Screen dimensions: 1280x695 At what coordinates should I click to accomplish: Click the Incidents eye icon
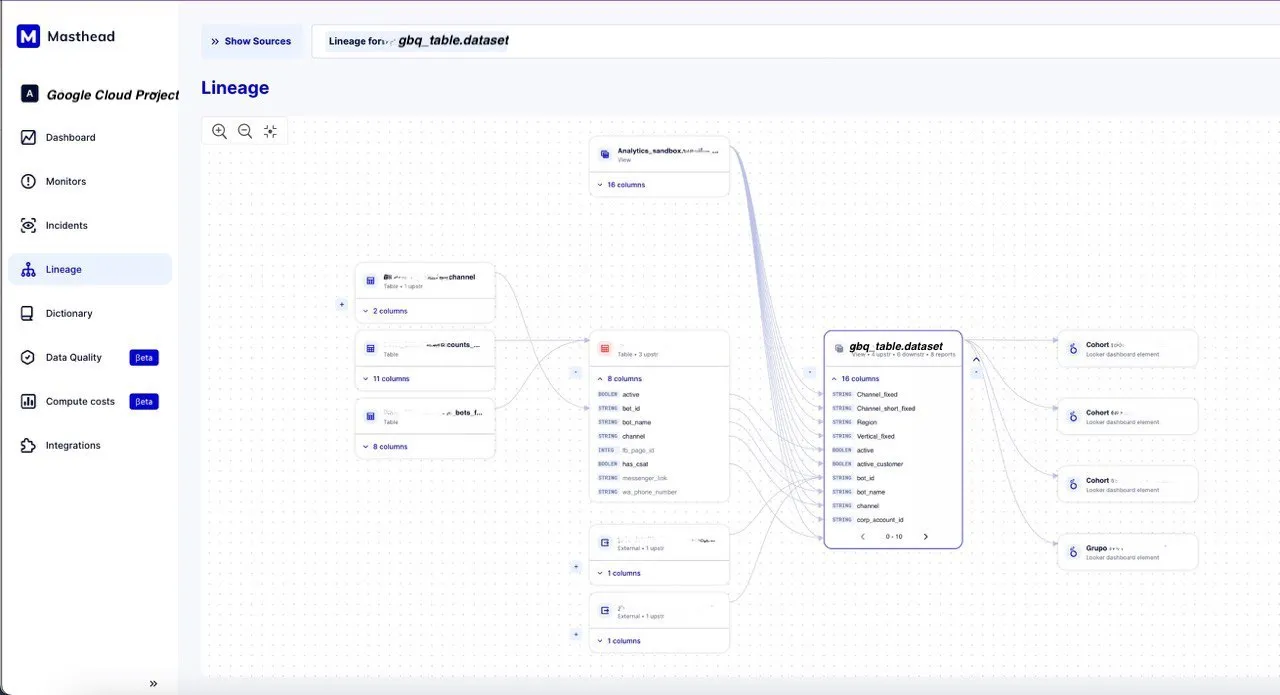(x=28, y=225)
